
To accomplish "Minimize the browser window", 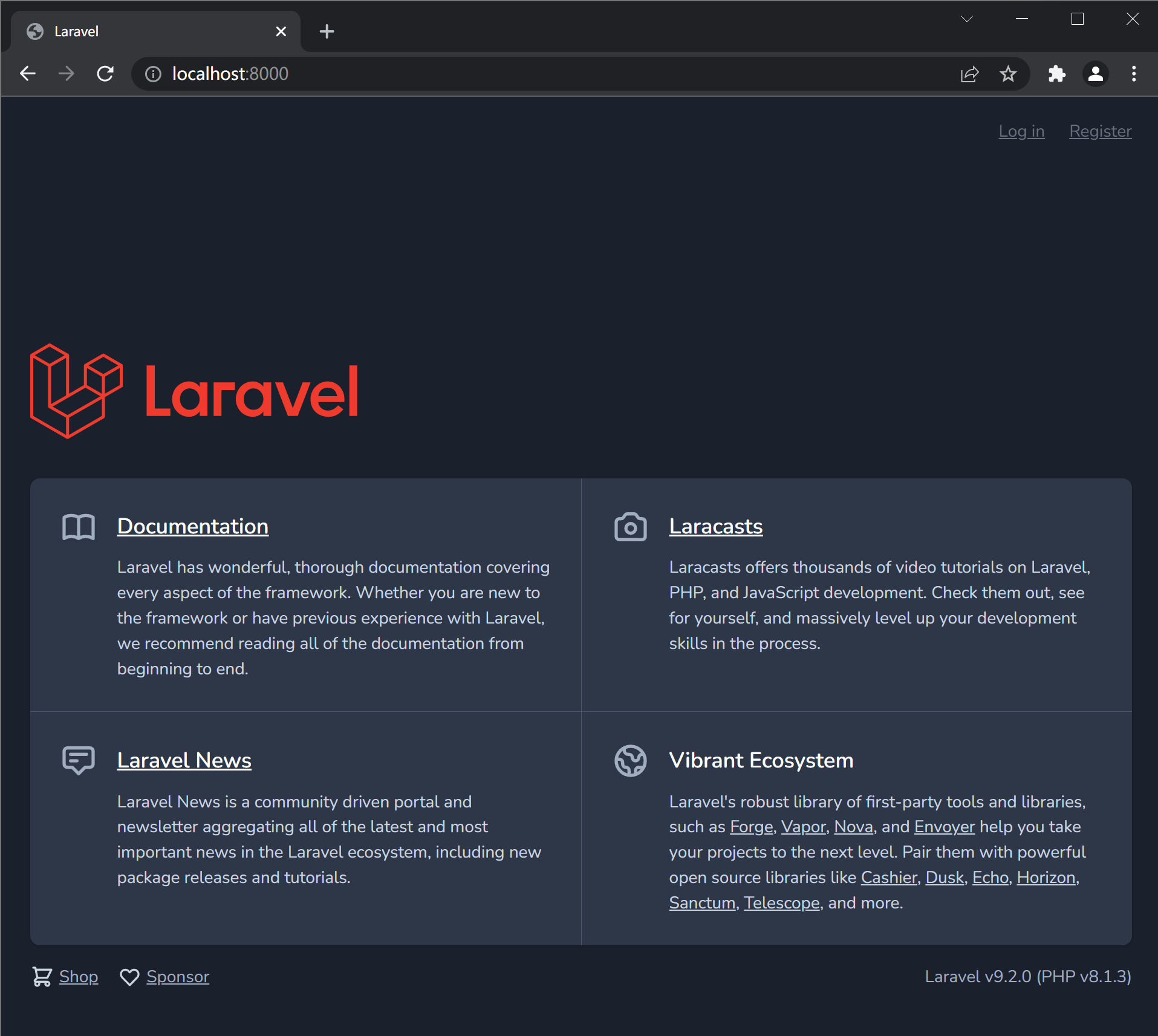I will pyautogui.click(x=1022, y=19).
